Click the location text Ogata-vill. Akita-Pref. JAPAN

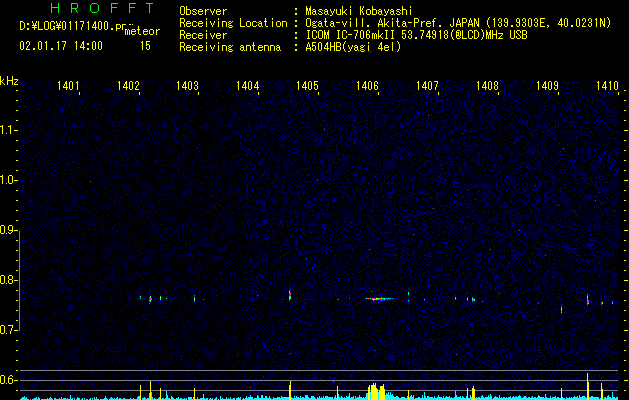393,23
